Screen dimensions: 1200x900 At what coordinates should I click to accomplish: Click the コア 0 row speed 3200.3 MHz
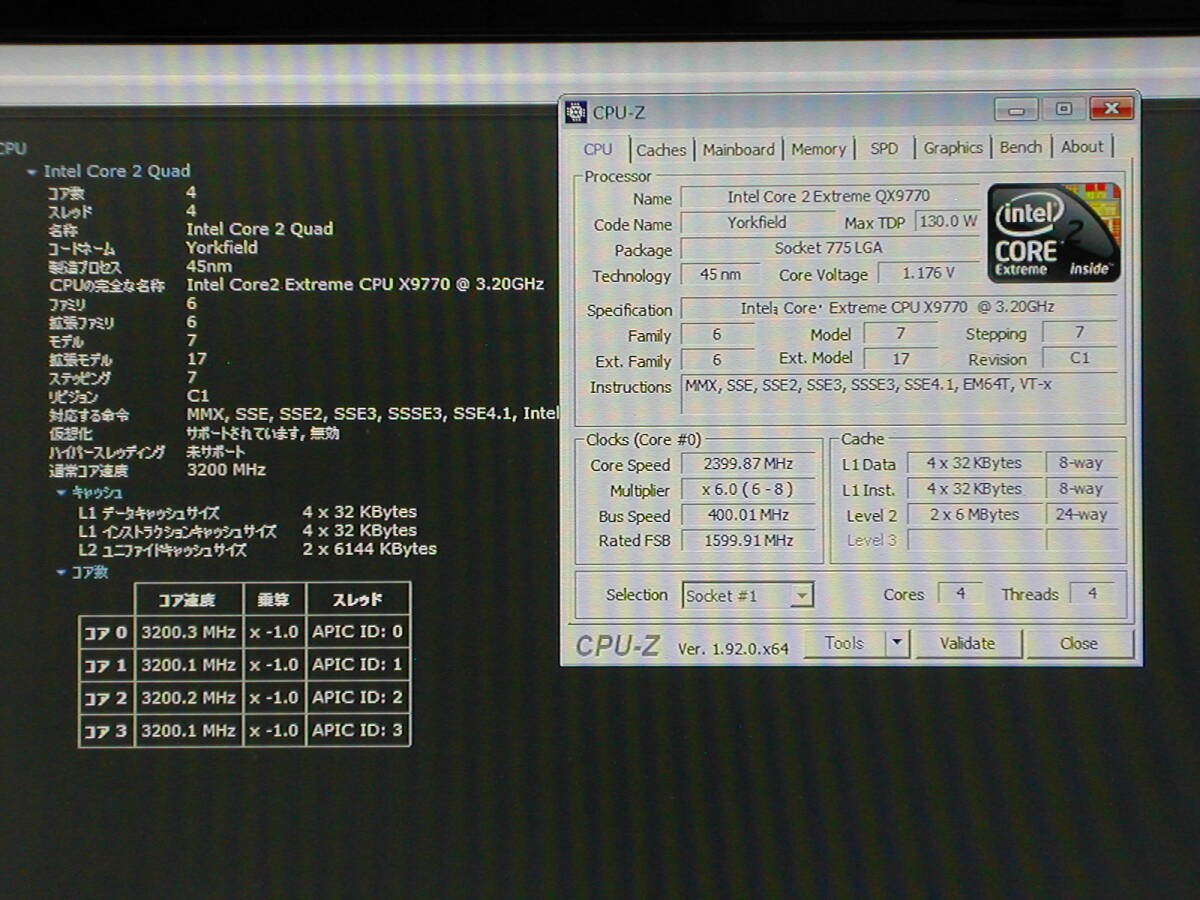[188, 632]
